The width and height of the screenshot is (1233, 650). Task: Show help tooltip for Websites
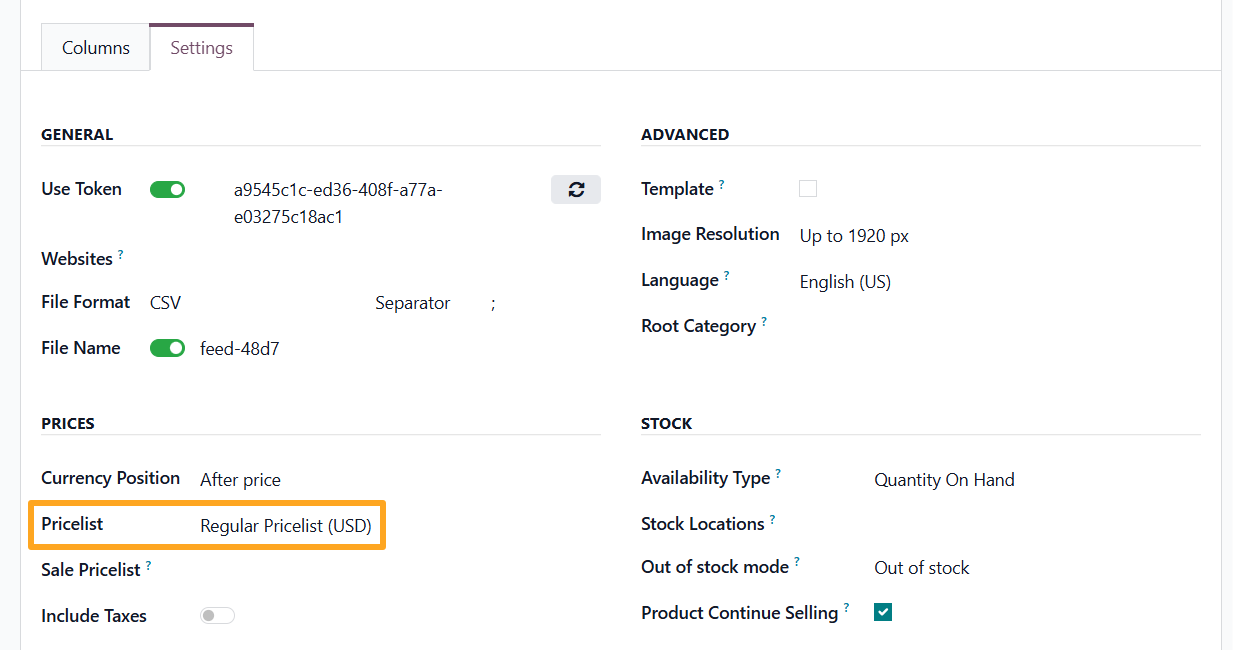click(x=121, y=255)
